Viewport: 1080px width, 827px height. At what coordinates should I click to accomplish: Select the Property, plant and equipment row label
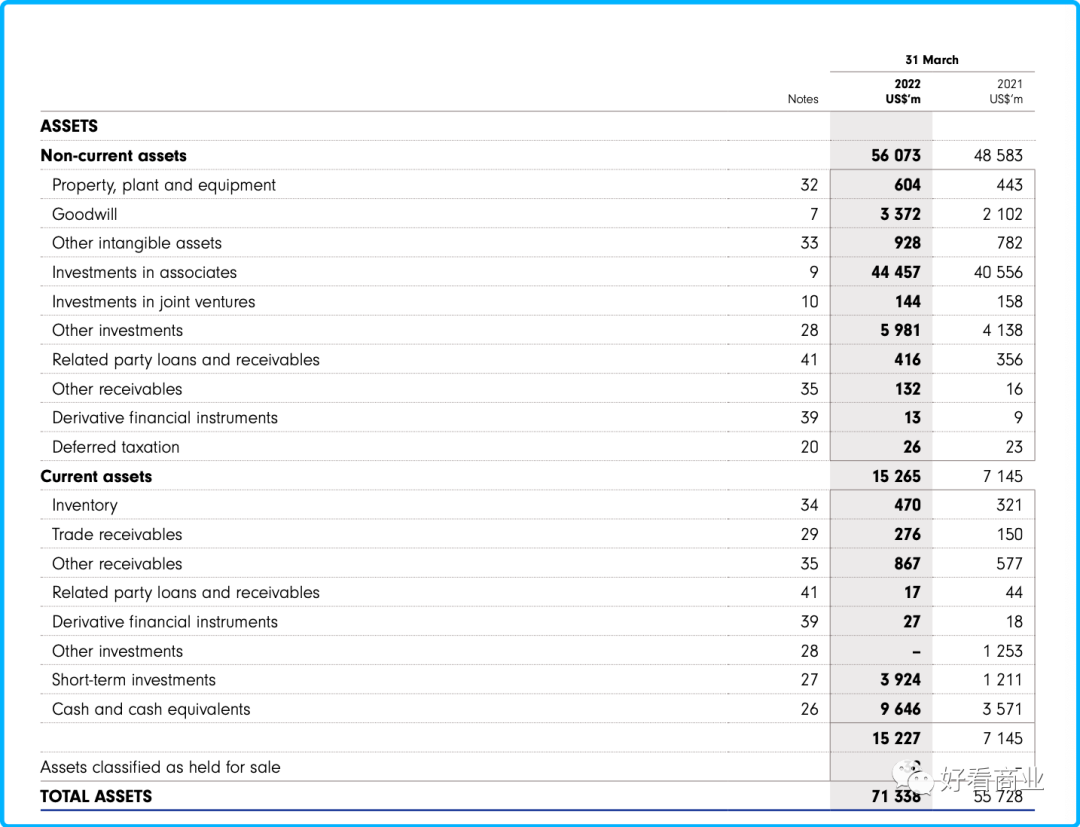[164, 185]
